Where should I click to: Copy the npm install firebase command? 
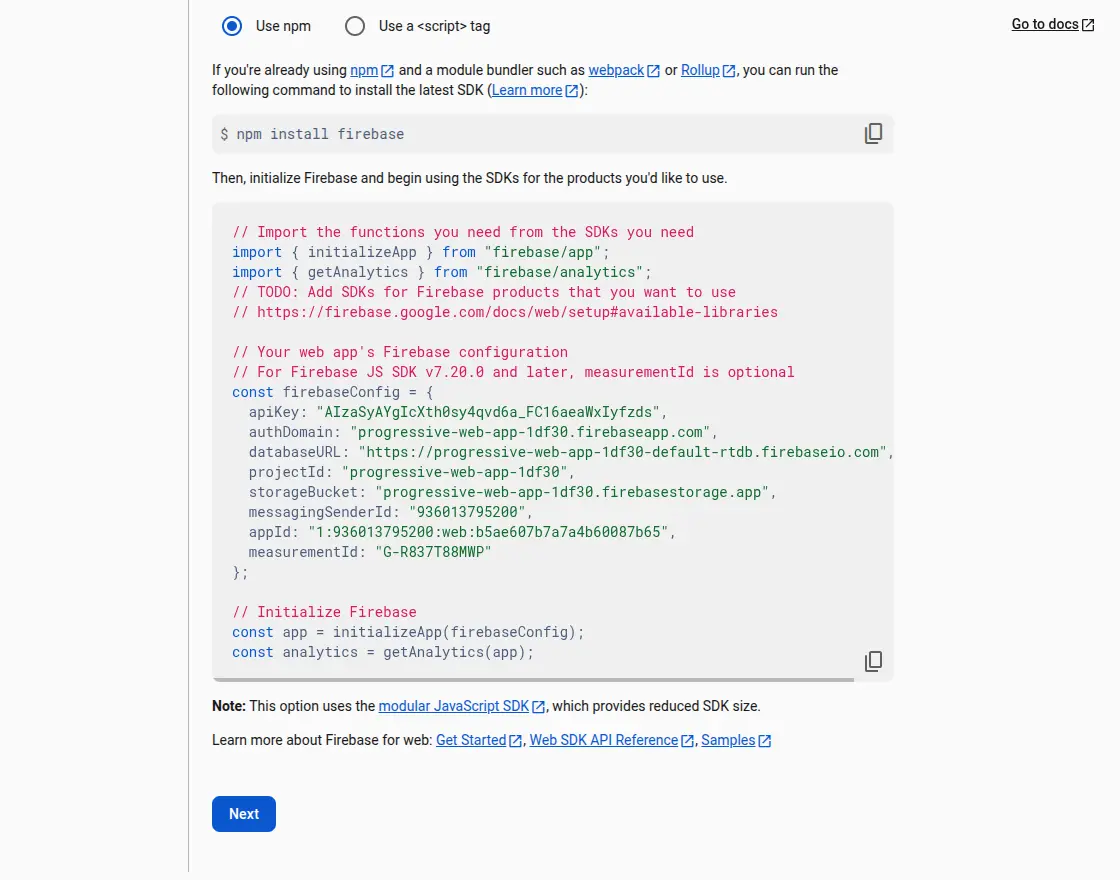pos(873,134)
